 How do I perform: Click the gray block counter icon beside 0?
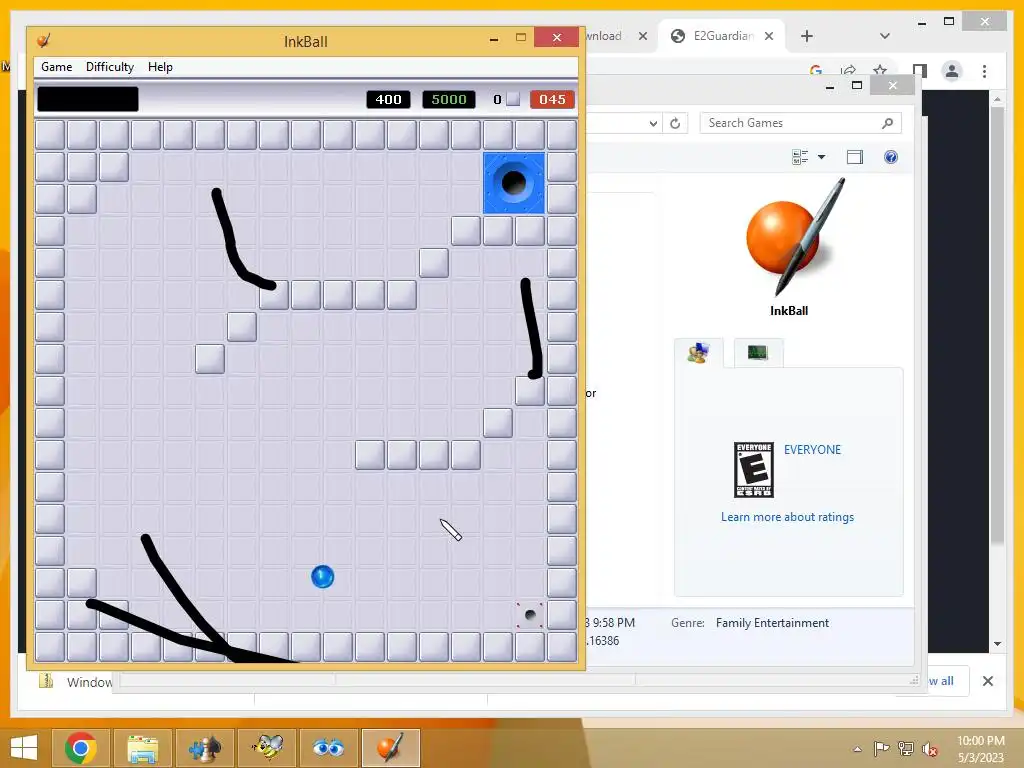coord(513,99)
